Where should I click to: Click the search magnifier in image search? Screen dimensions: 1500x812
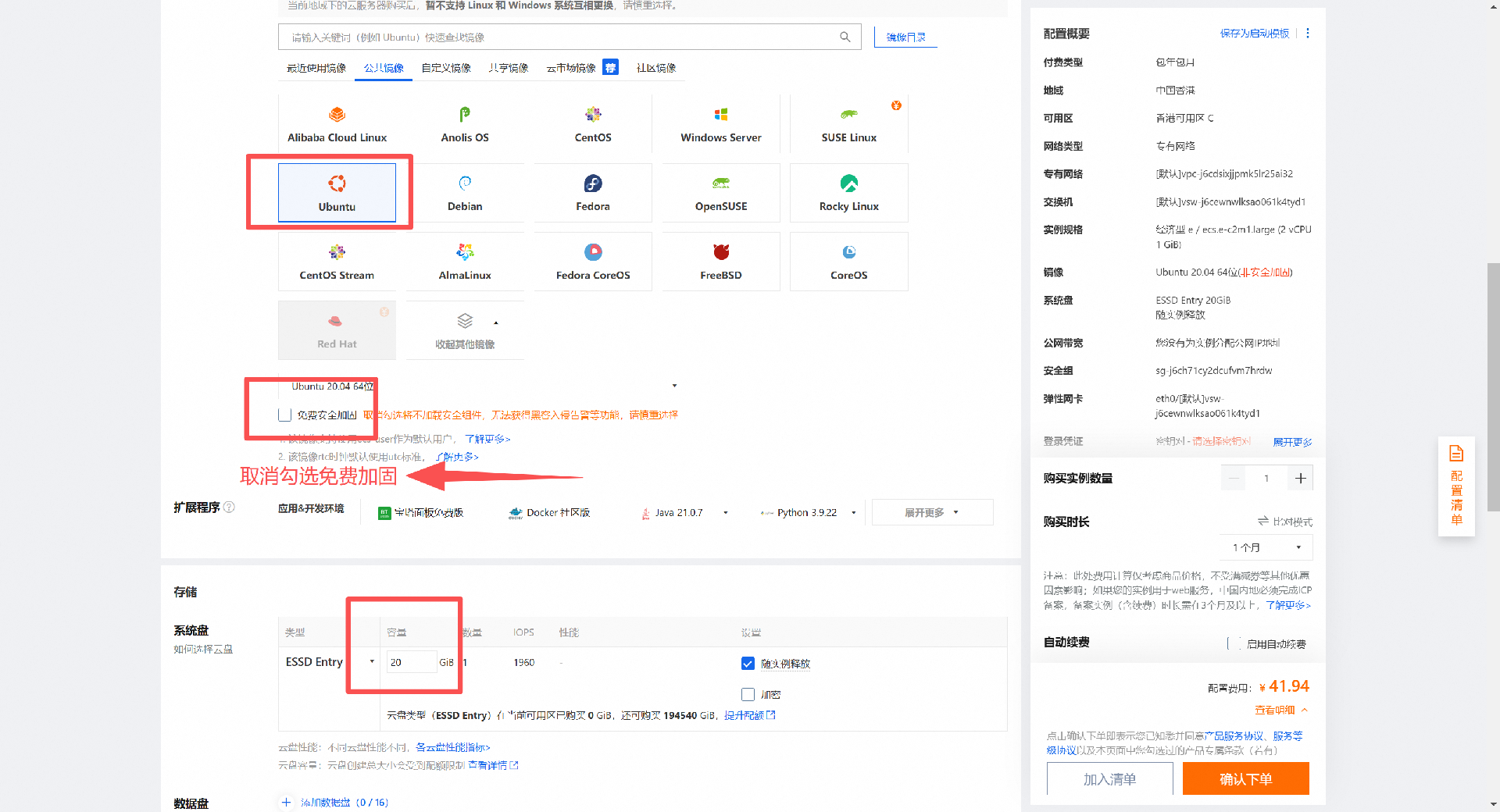[x=845, y=37]
